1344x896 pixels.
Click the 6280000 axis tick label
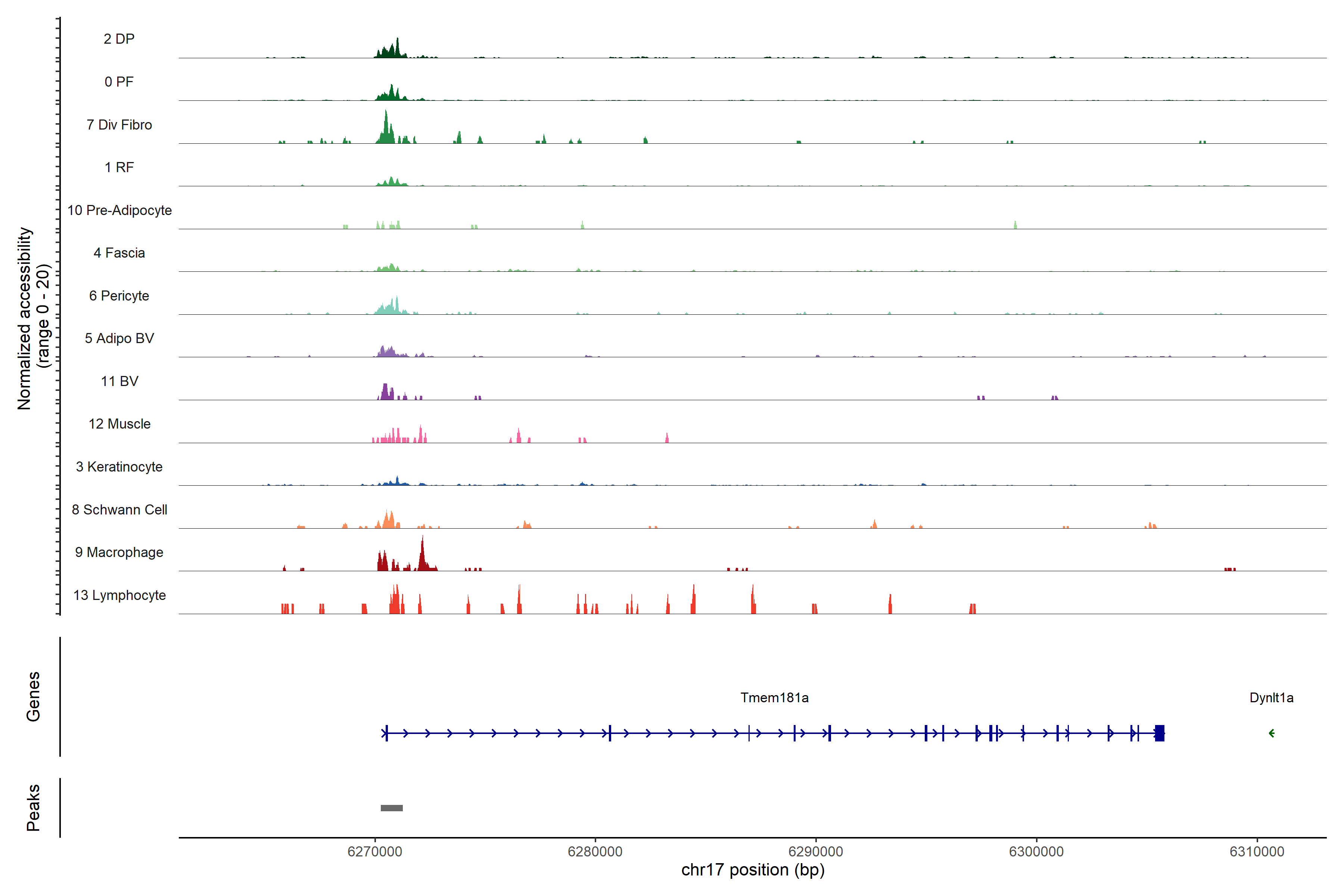point(595,852)
